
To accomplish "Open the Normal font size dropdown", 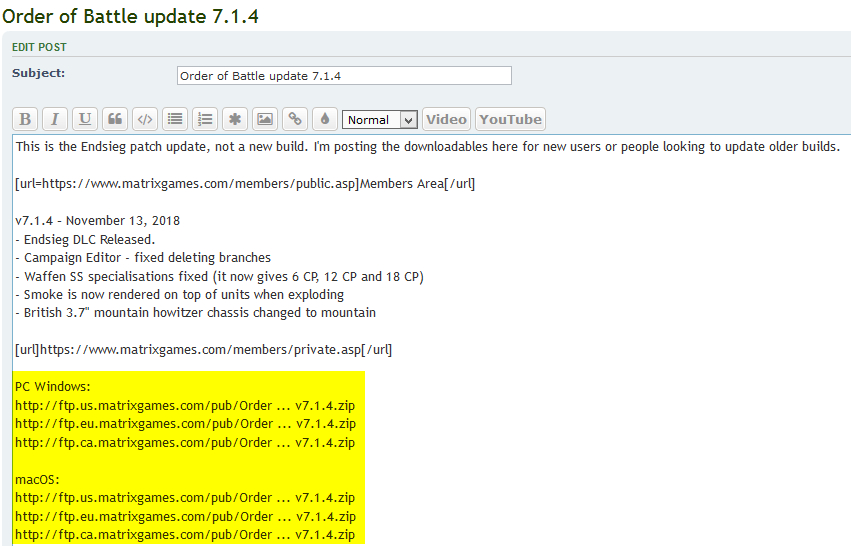I will (379, 120).
